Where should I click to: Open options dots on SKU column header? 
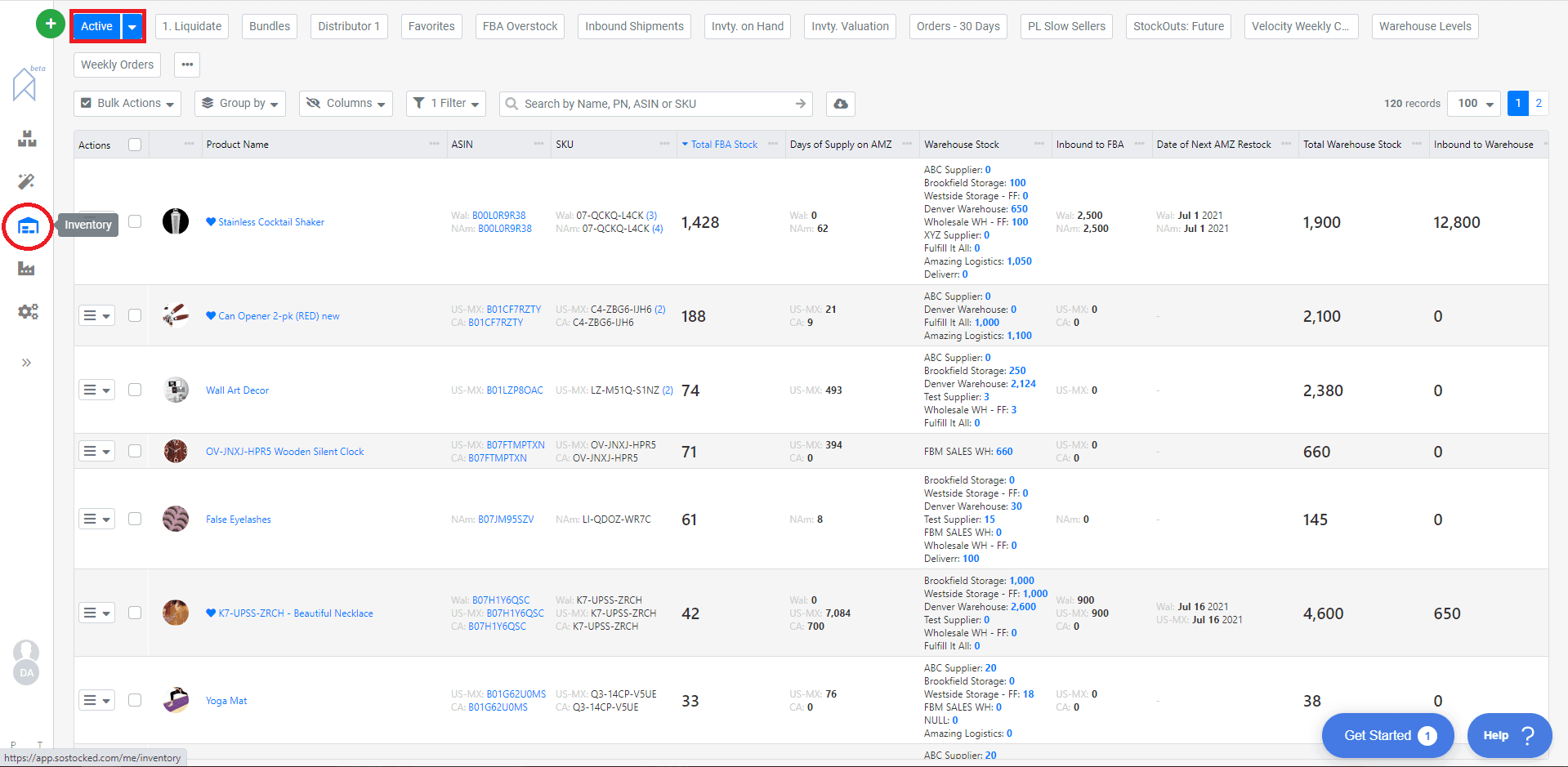click(x=665, y=144)
